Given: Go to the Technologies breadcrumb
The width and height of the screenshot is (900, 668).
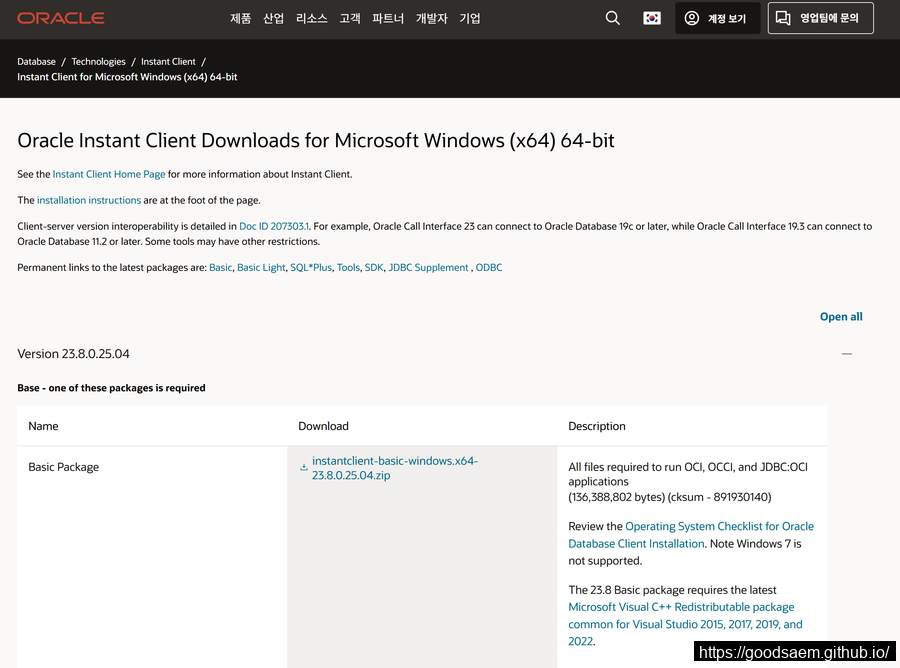Looking at the screenshot, I should point(98,61).
